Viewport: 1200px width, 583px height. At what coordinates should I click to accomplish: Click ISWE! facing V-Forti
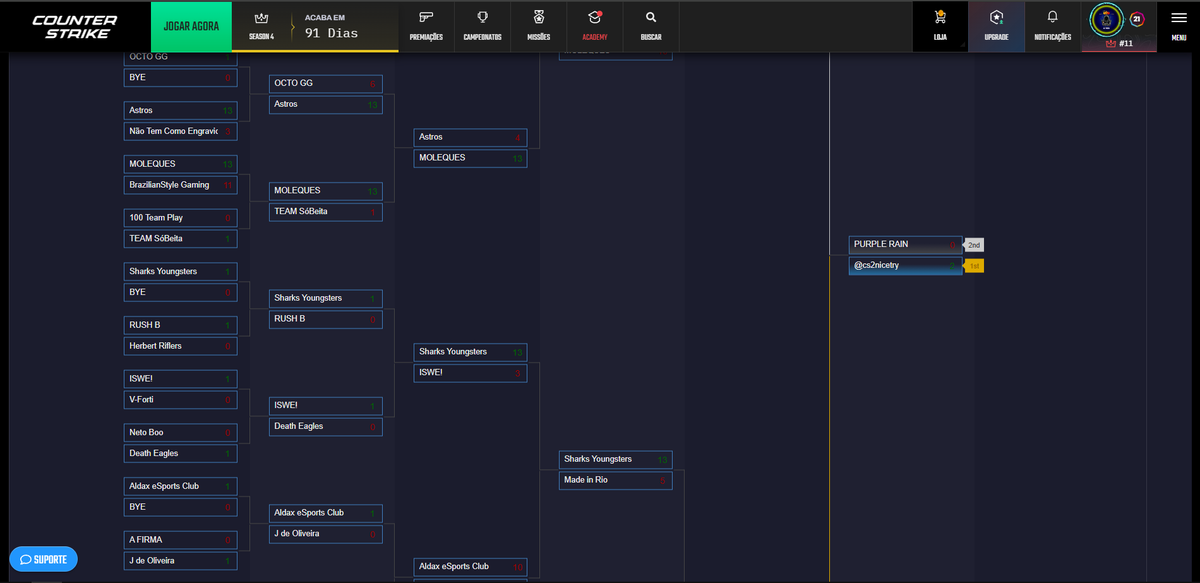click(x=180, y=378)
